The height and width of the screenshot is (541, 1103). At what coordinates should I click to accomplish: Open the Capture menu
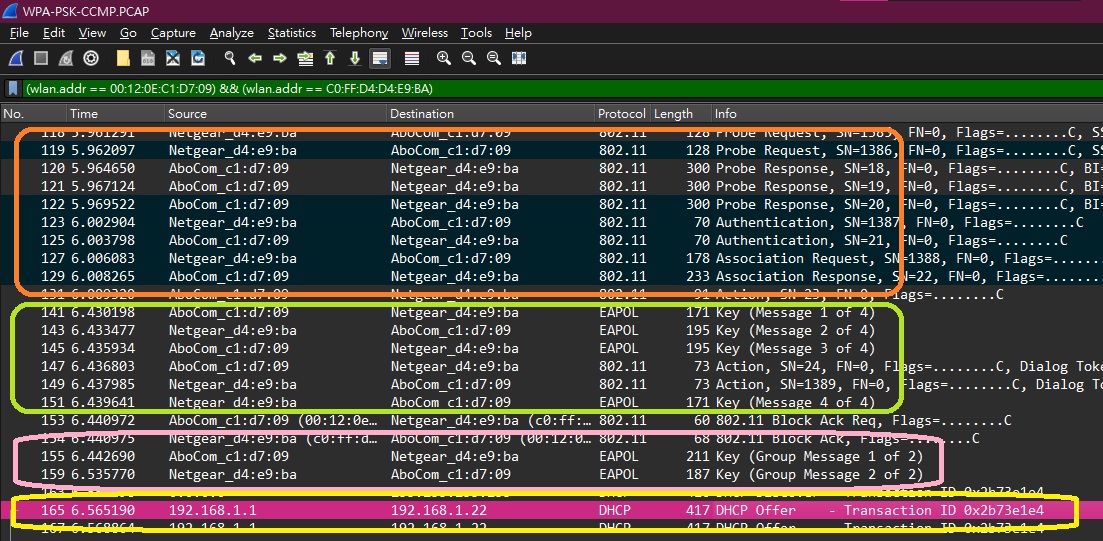(173, 33)
